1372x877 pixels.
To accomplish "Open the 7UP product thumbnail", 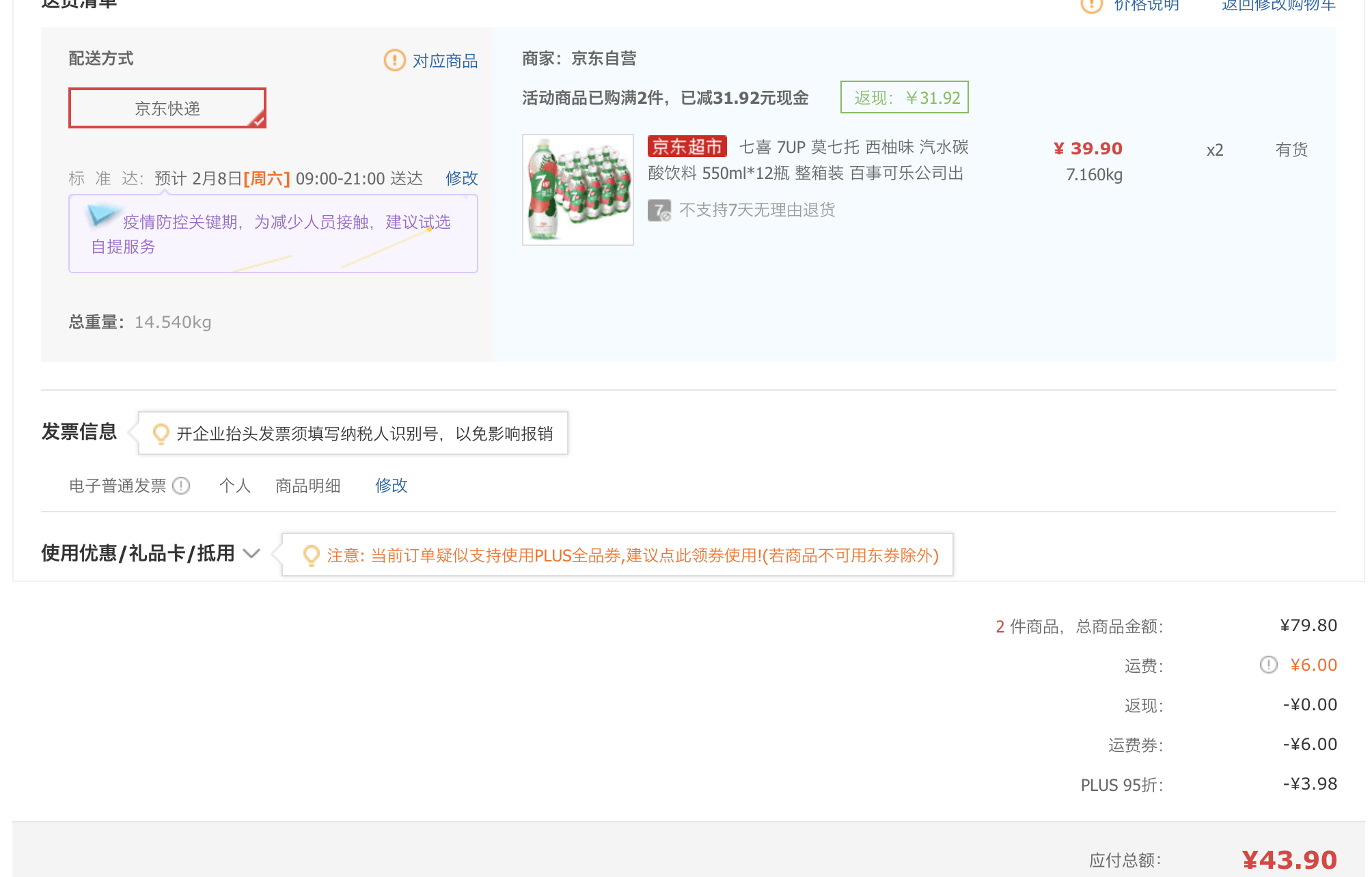I will click(x=578, y=190).
